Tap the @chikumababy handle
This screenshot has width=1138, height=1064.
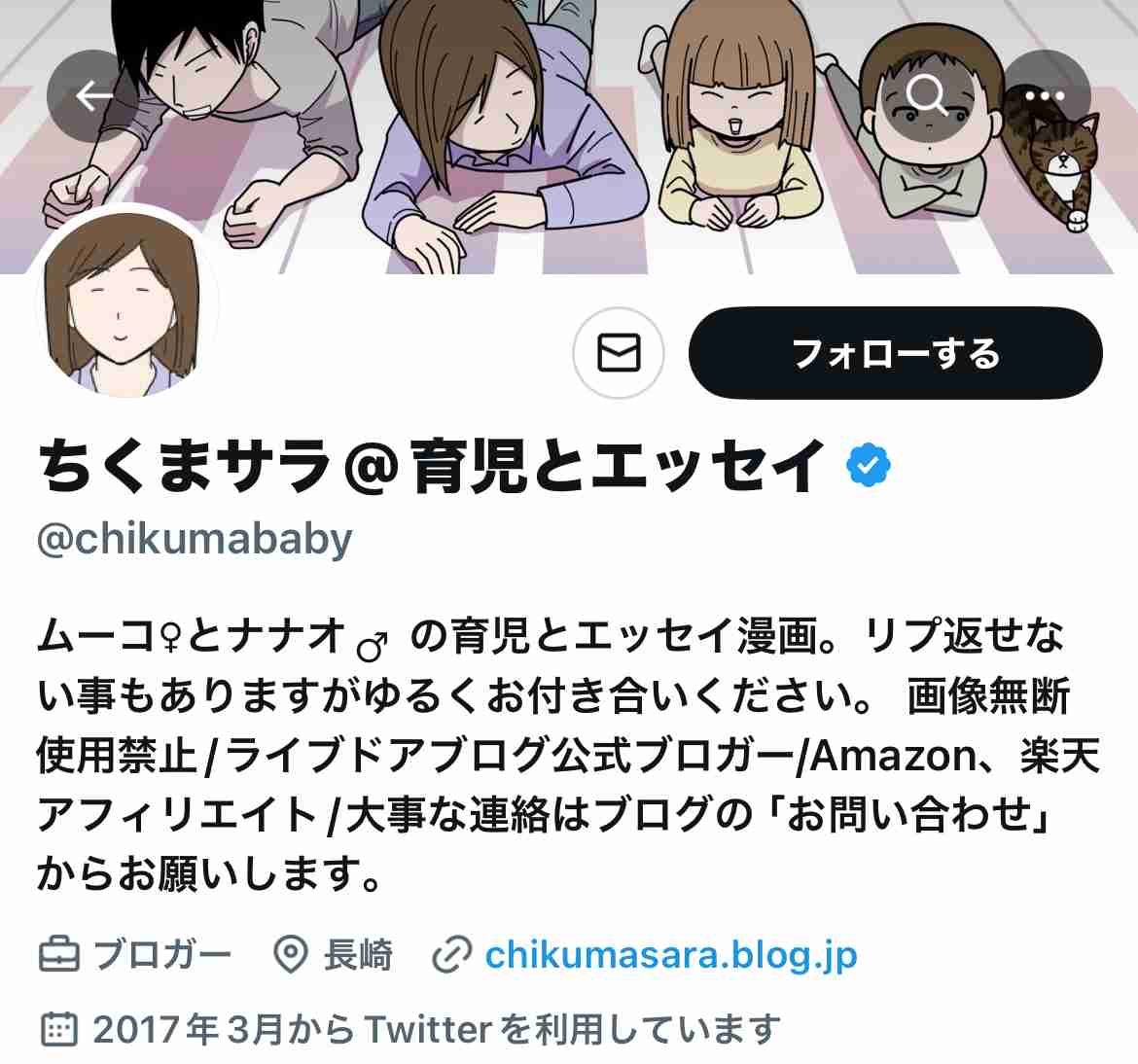pos(195,539)
